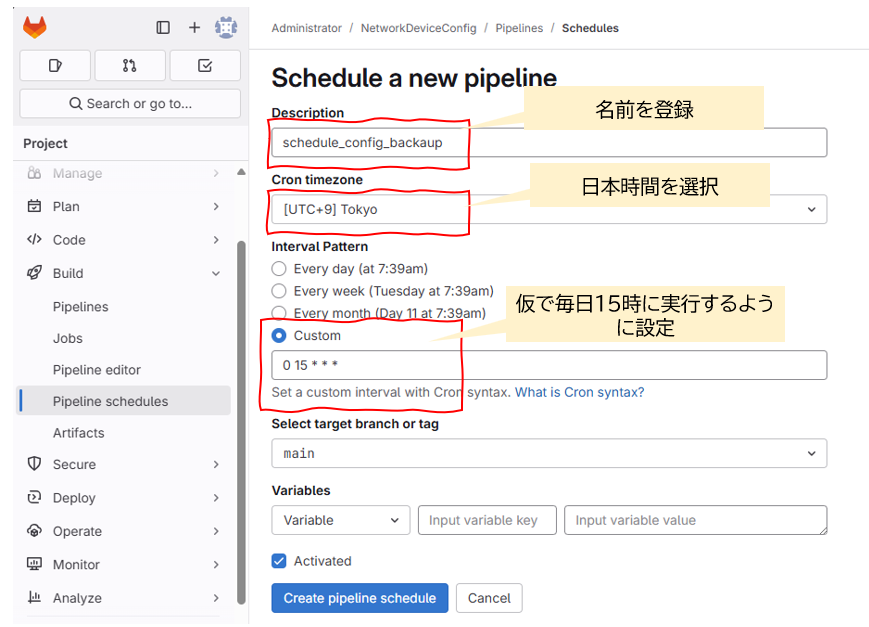Image resolution: width=869 pixels, height=627 pixels.
Task: Toggle the Activated checkbox
Action: click(x=279, y=561)
